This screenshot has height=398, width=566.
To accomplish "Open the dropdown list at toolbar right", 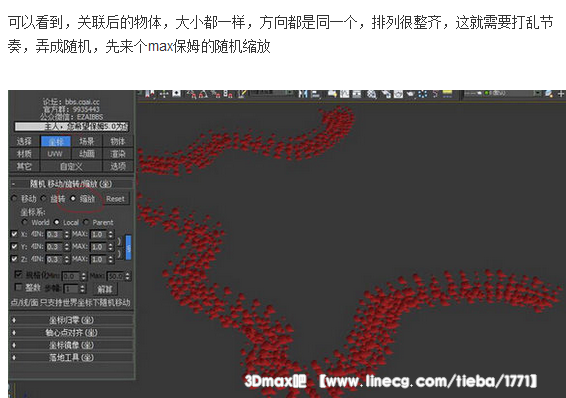I will pyautogui.click(x=503, y=93).
